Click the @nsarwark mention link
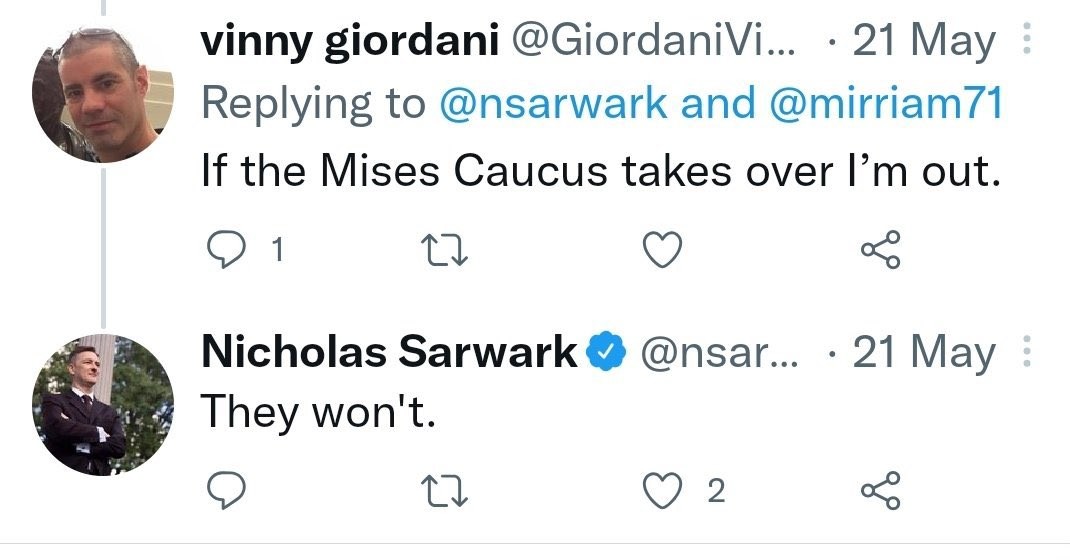Image resolution: width=1070 pixels, height=560 pixels. [x=553, y=103]
